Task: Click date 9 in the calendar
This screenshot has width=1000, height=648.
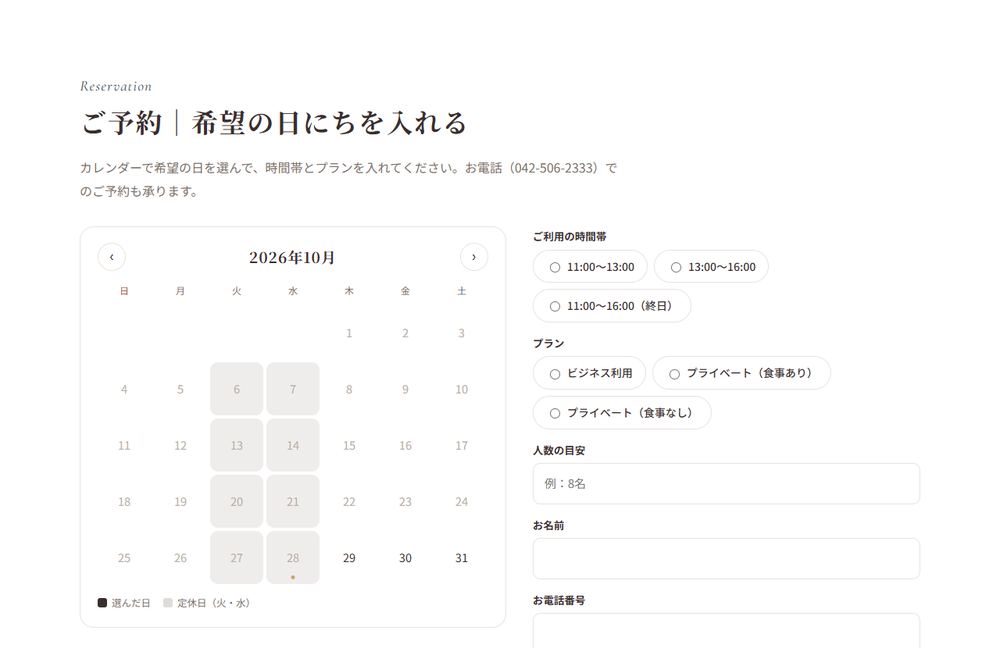Action: [x=405, y=389]
